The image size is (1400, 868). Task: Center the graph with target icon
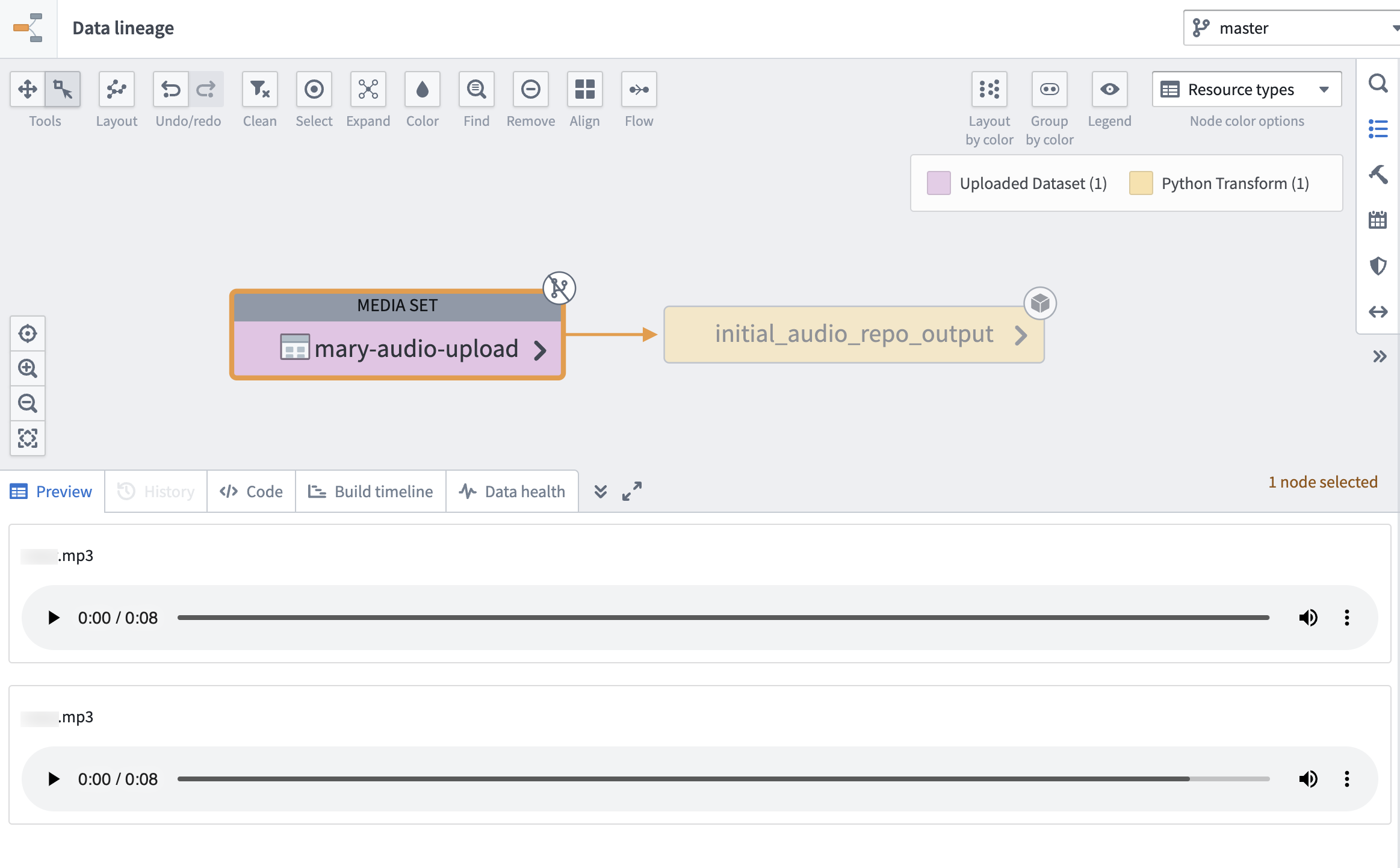(28, 333)
